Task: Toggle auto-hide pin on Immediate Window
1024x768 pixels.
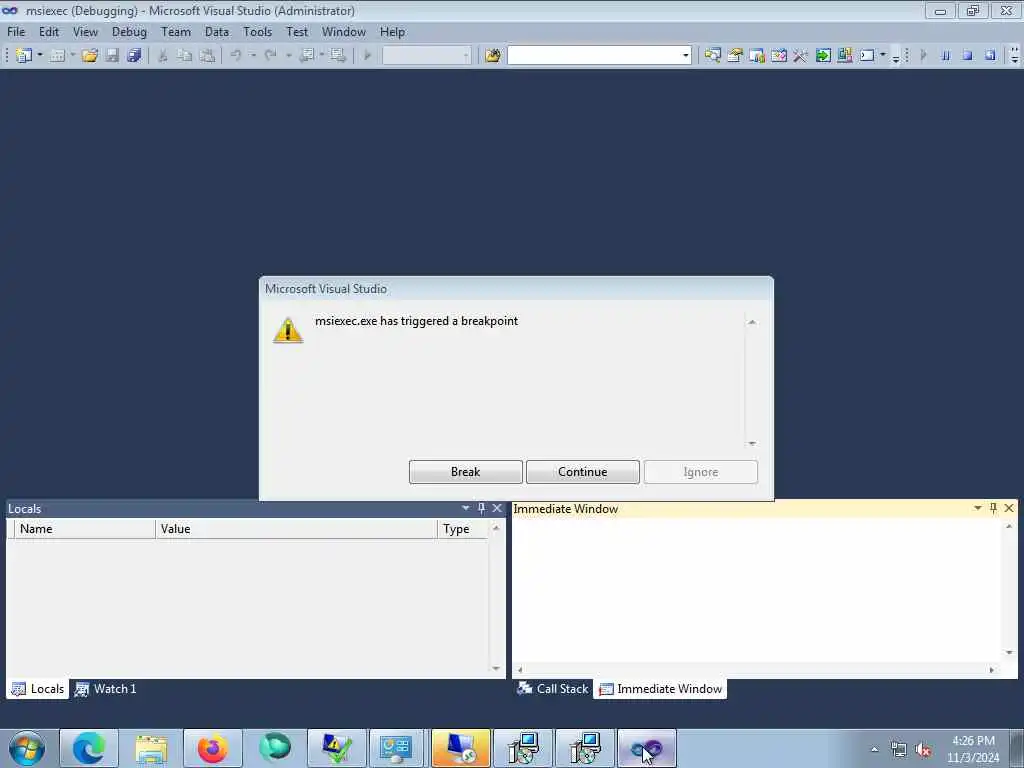Action: (993, 508)
